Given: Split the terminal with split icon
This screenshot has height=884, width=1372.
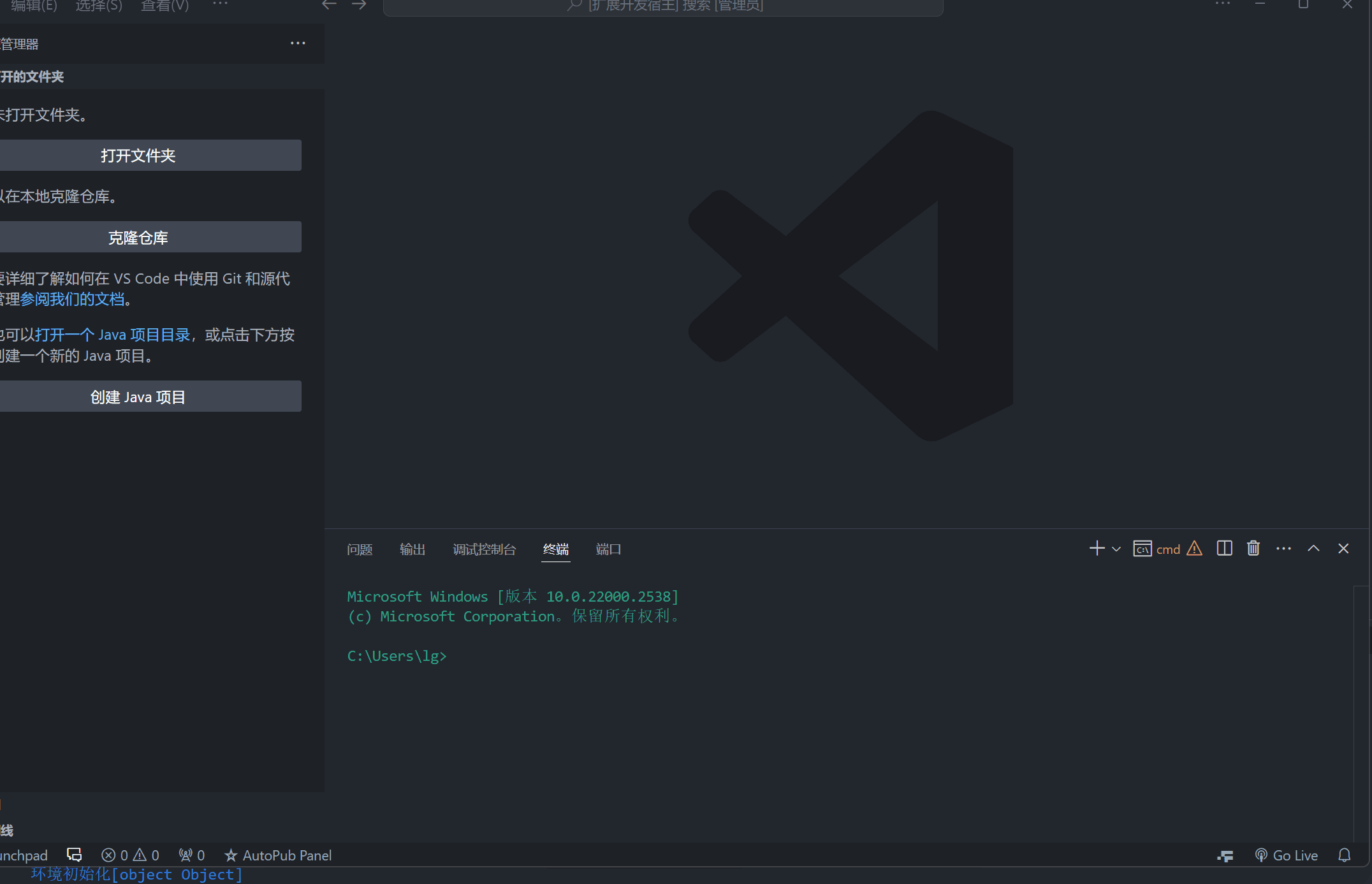Looking at the screenshot, I should click(x=1224, y=549).
